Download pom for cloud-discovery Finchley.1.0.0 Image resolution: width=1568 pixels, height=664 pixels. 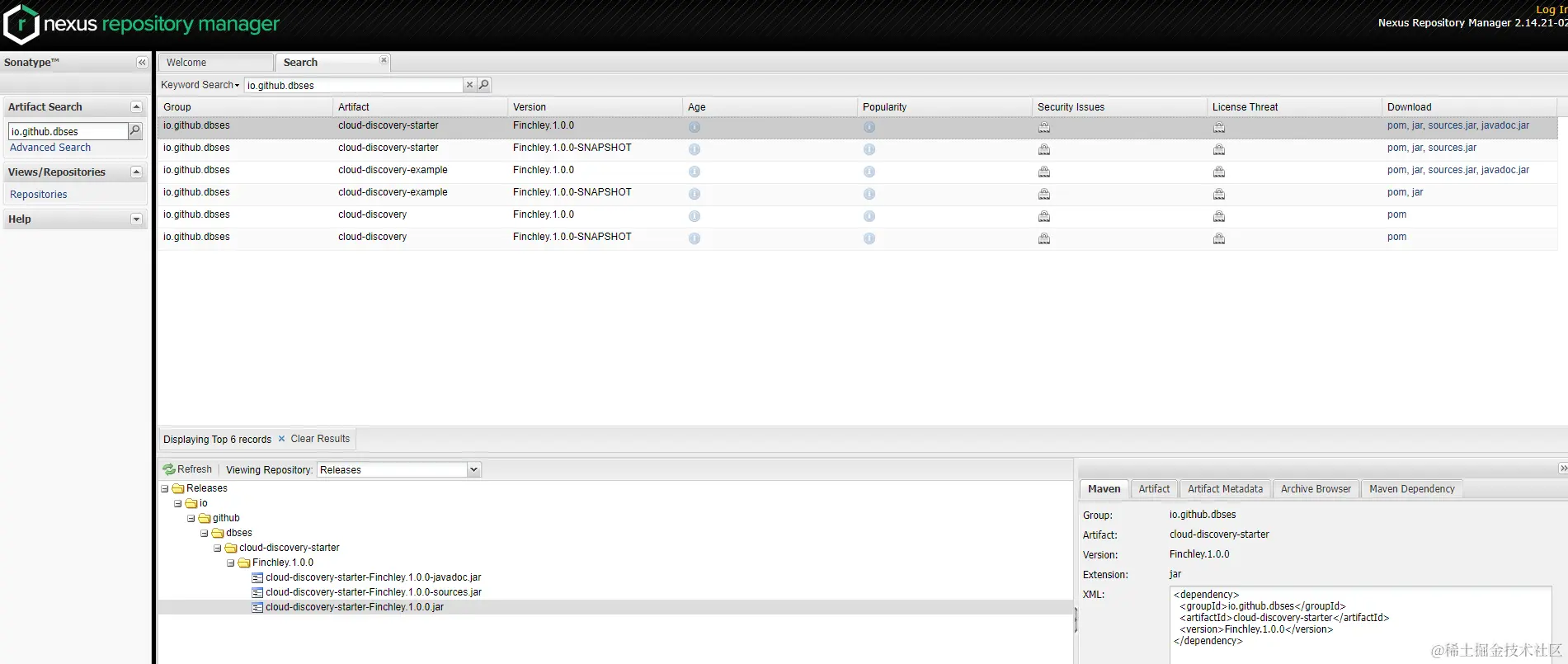point(1396,214)
